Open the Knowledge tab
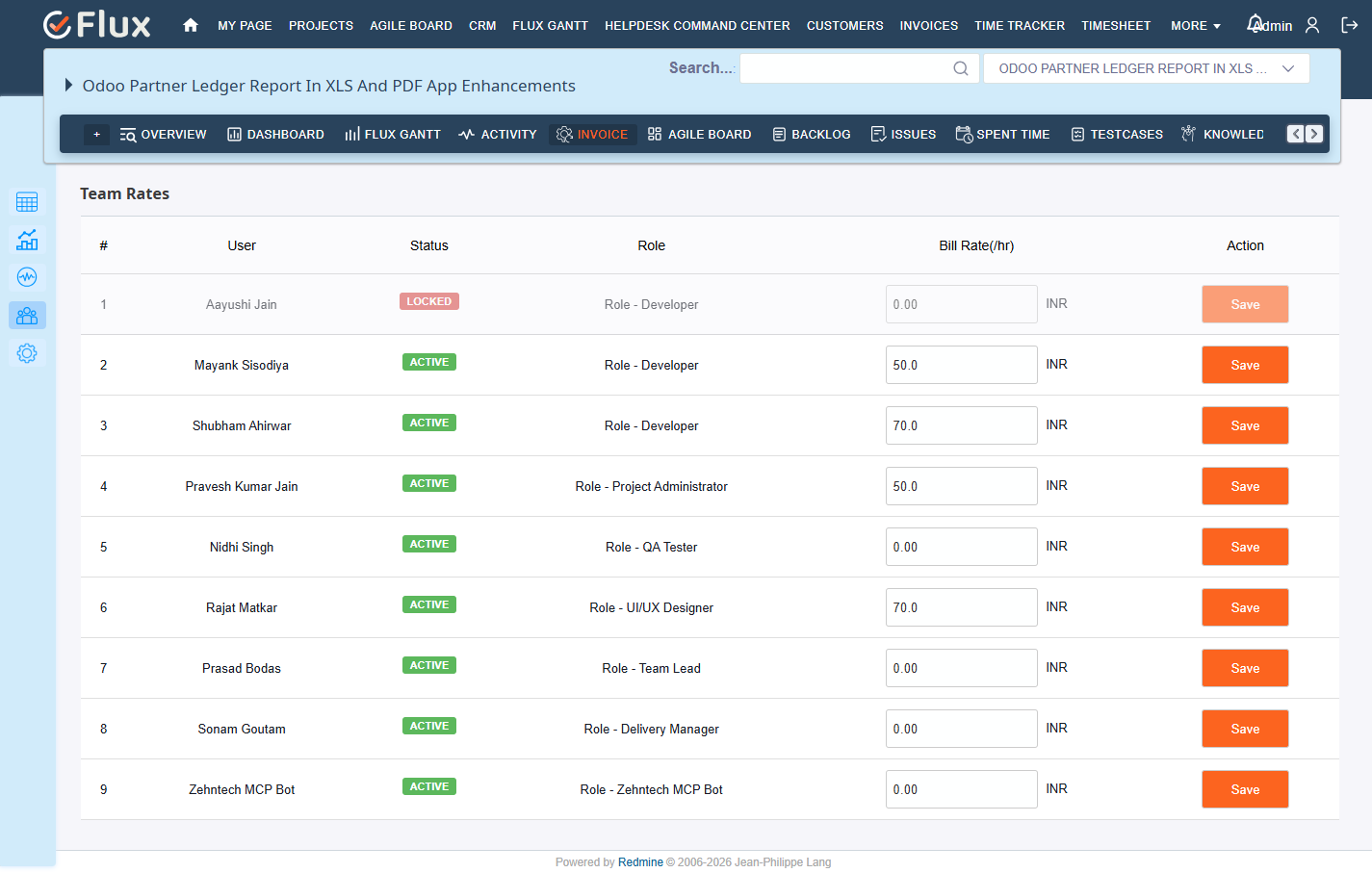Viewport: 1372px width, 873px height. 1223,135
